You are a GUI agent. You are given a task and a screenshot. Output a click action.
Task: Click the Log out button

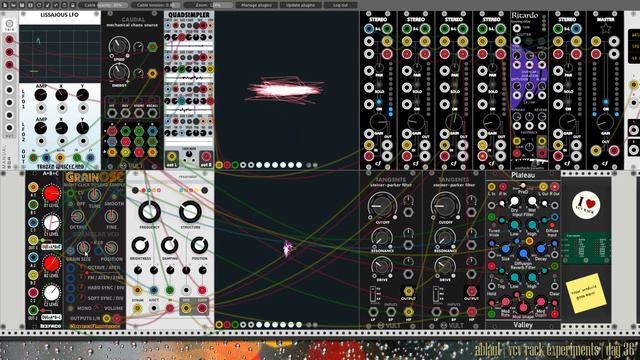pos(340,5)
